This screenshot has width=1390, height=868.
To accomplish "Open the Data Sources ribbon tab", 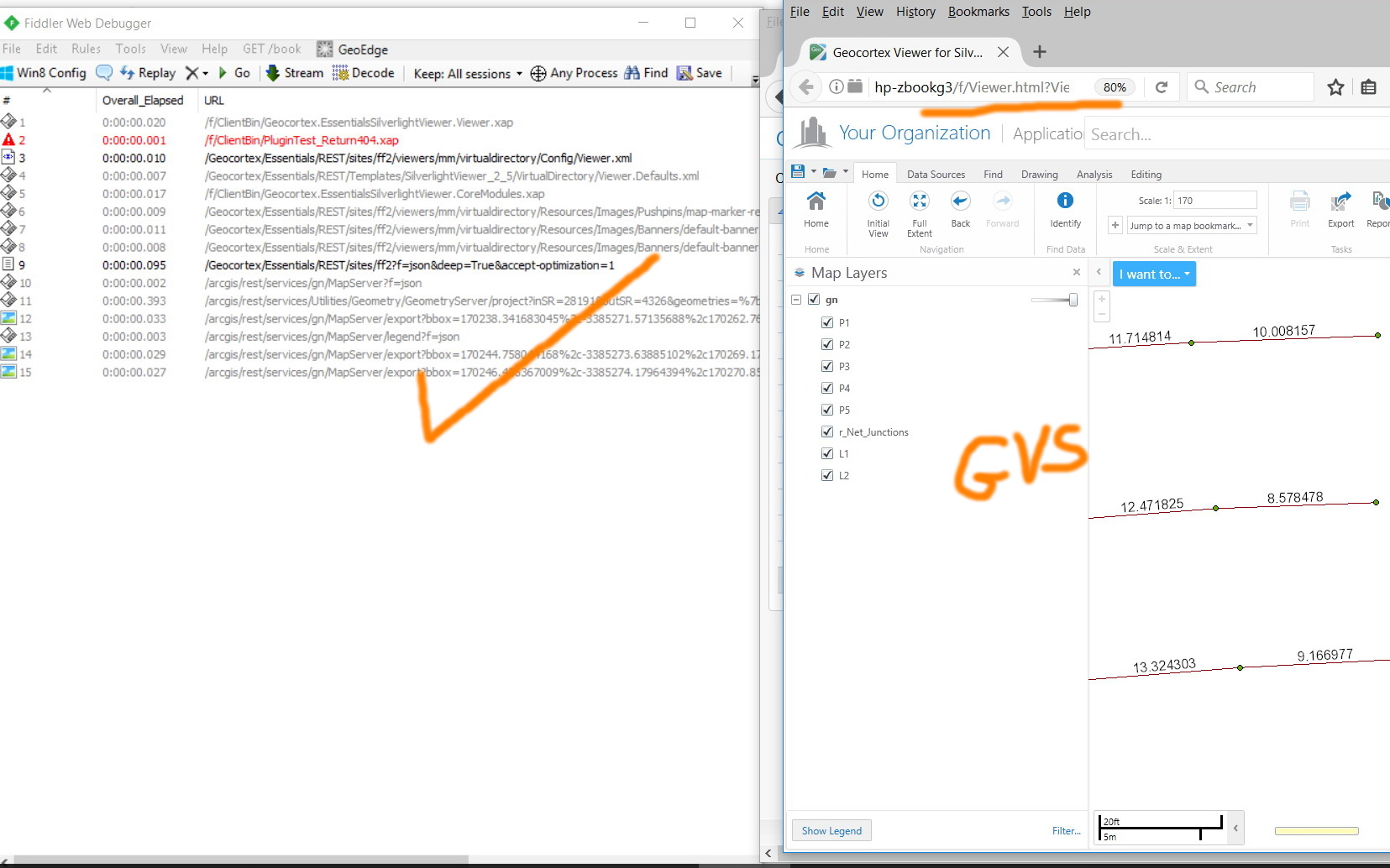I will pos(936,174).
